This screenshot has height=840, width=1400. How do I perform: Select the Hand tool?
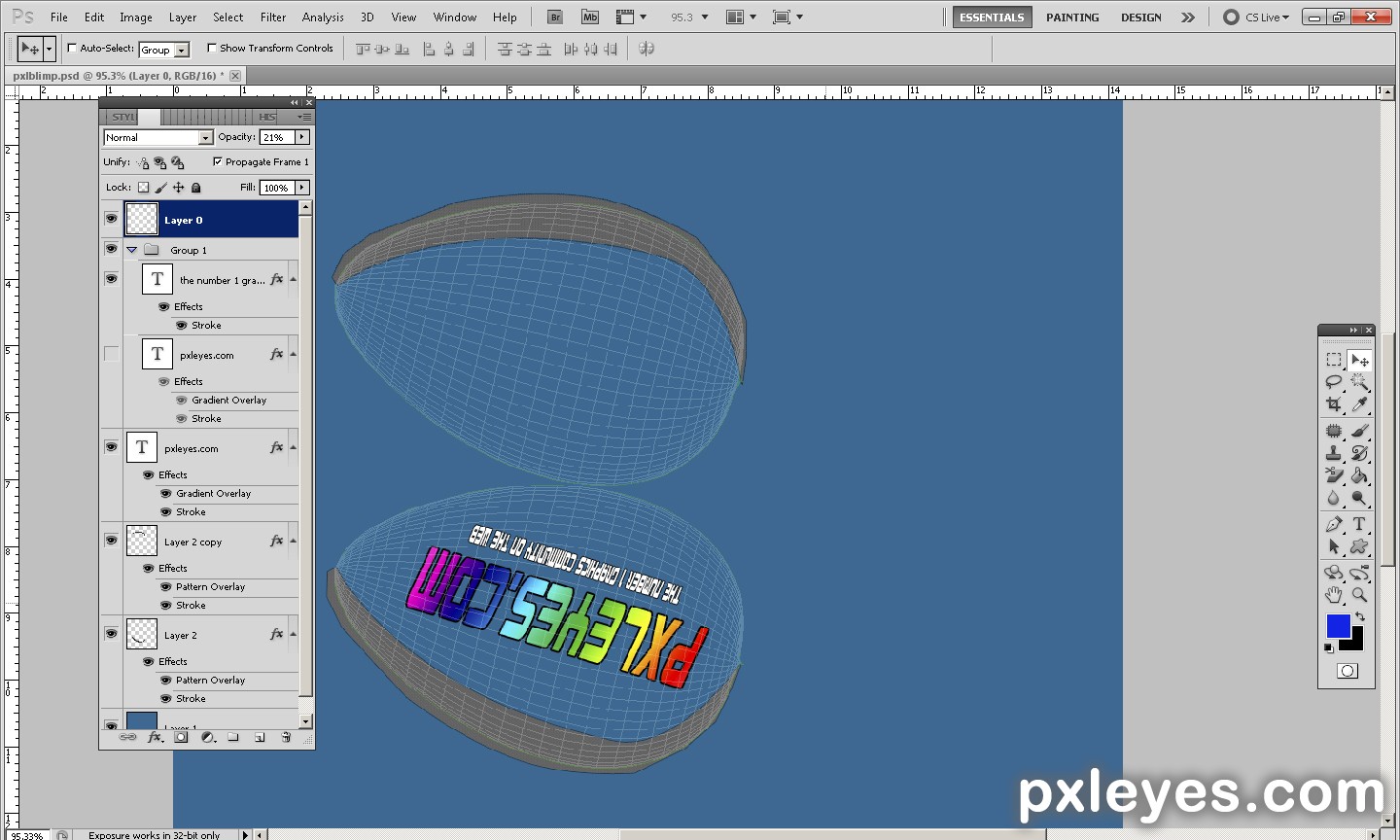1334,595
